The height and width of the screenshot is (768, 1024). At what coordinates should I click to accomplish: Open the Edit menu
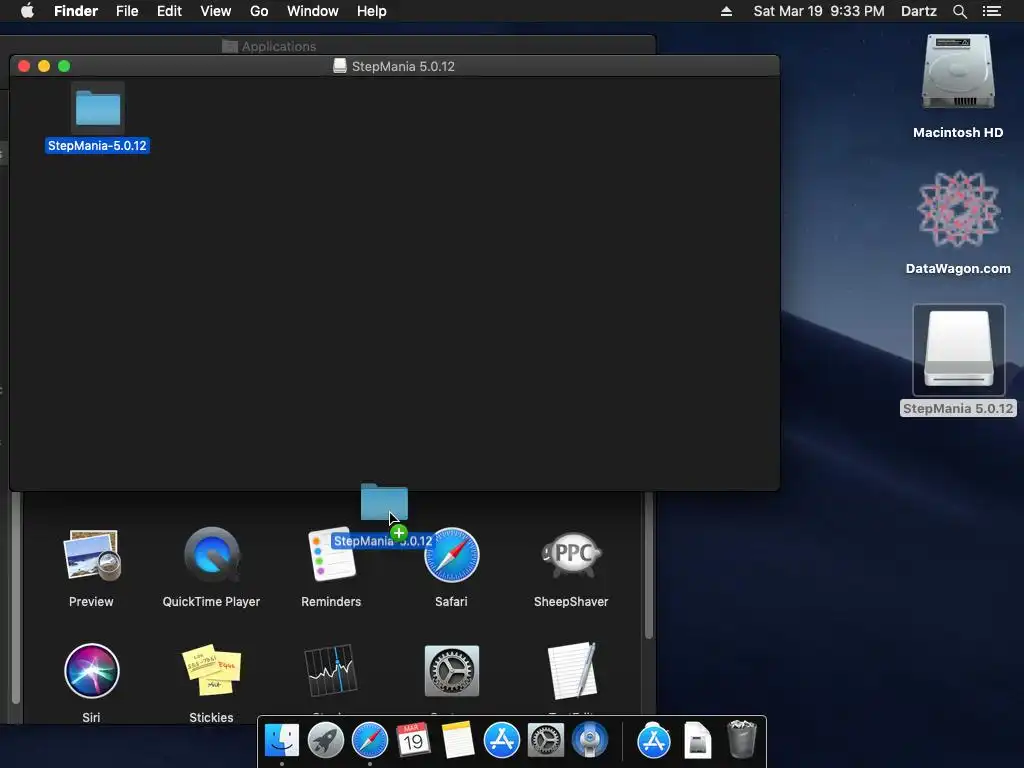tap(169, 11)
